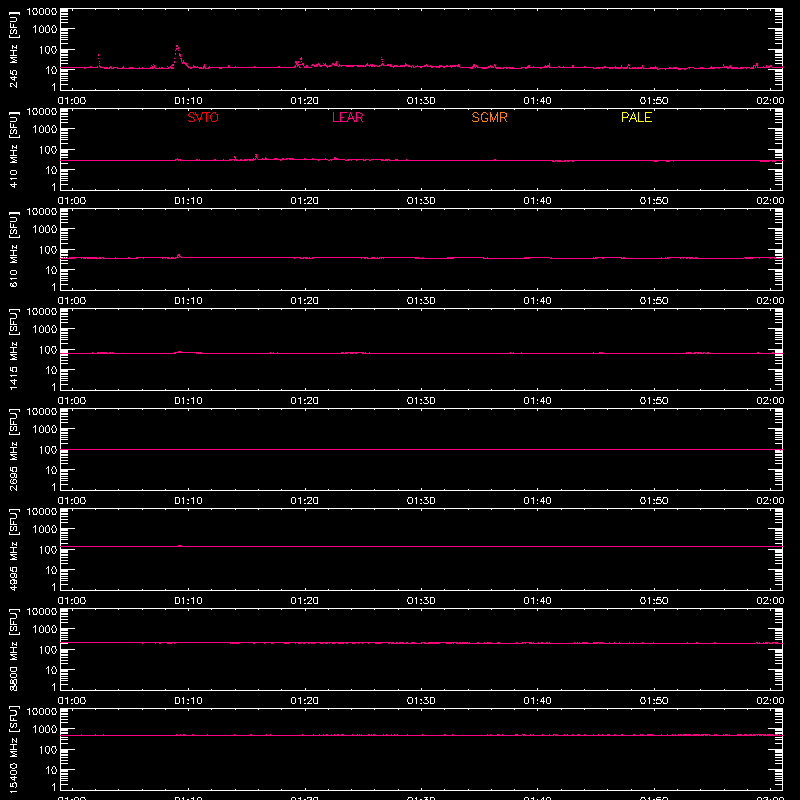Click the 100 y-axis label on 8800 MHz plot
Viewport: 800px width, 800px height.
(x=48, y=649)
